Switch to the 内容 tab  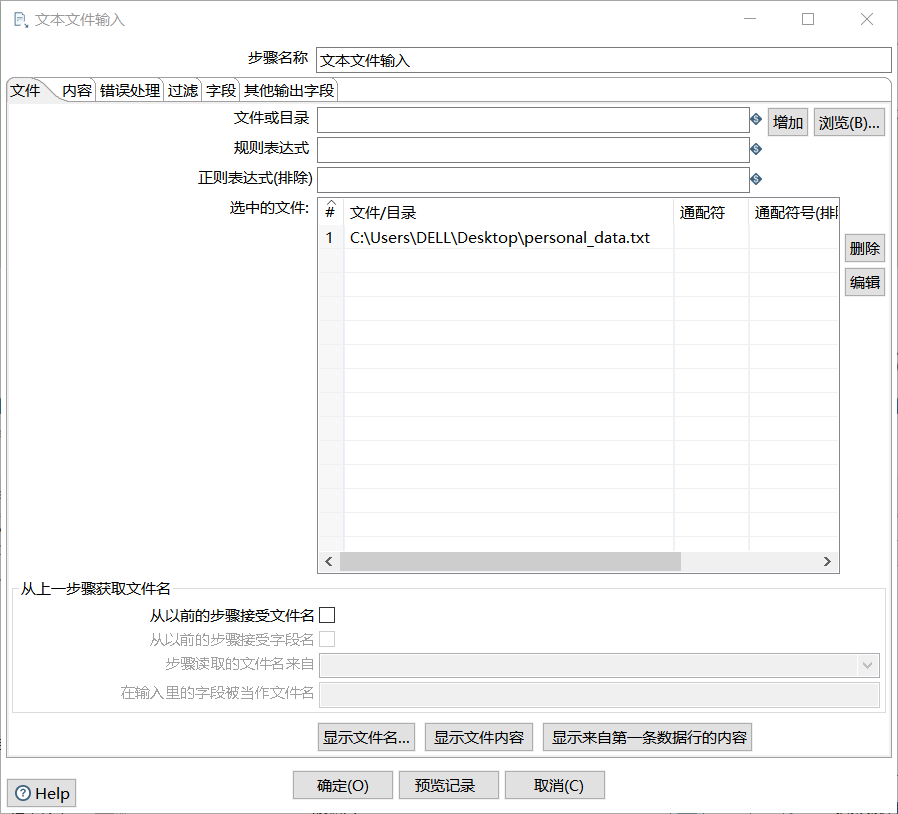[77, 90]
